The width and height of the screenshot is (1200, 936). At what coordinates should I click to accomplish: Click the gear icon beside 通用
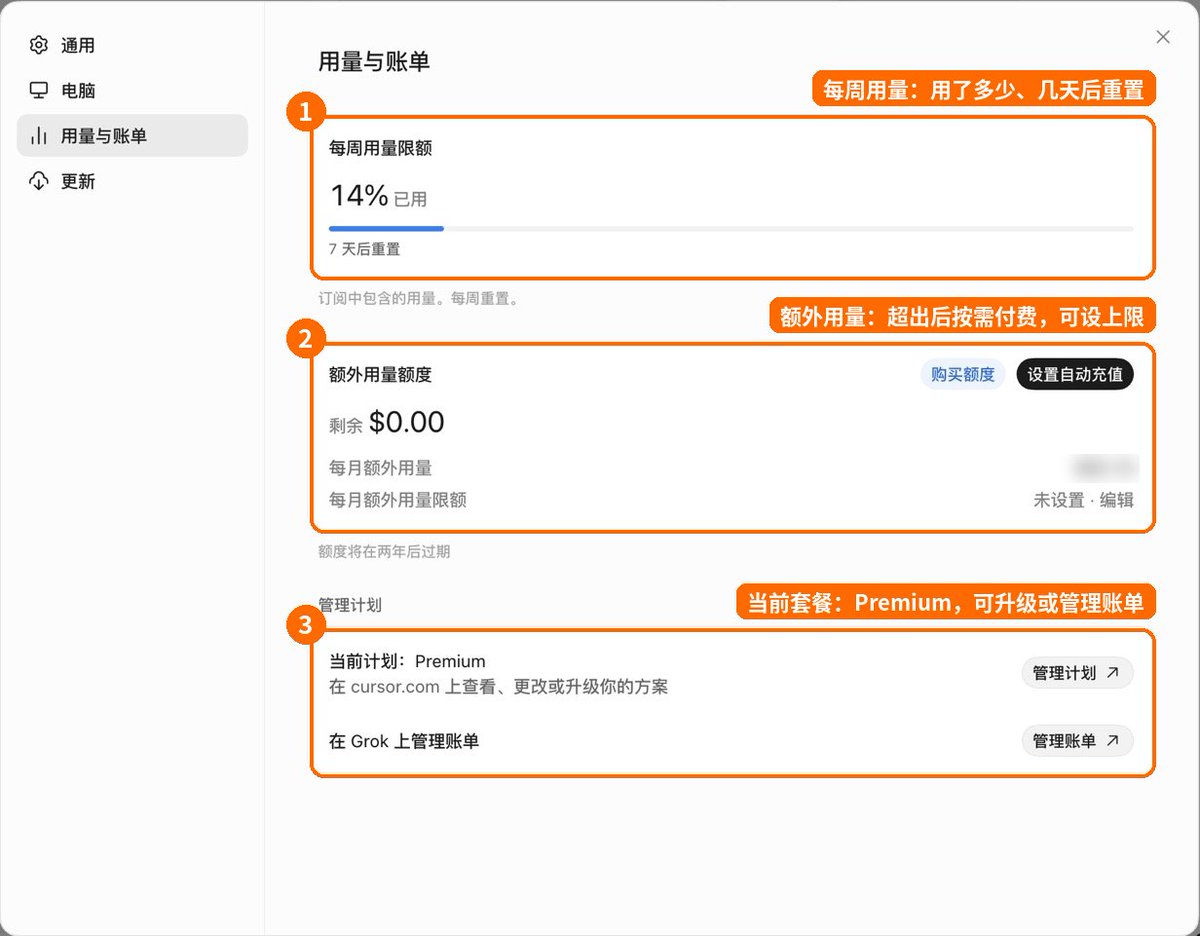click(x=39, y=45)
